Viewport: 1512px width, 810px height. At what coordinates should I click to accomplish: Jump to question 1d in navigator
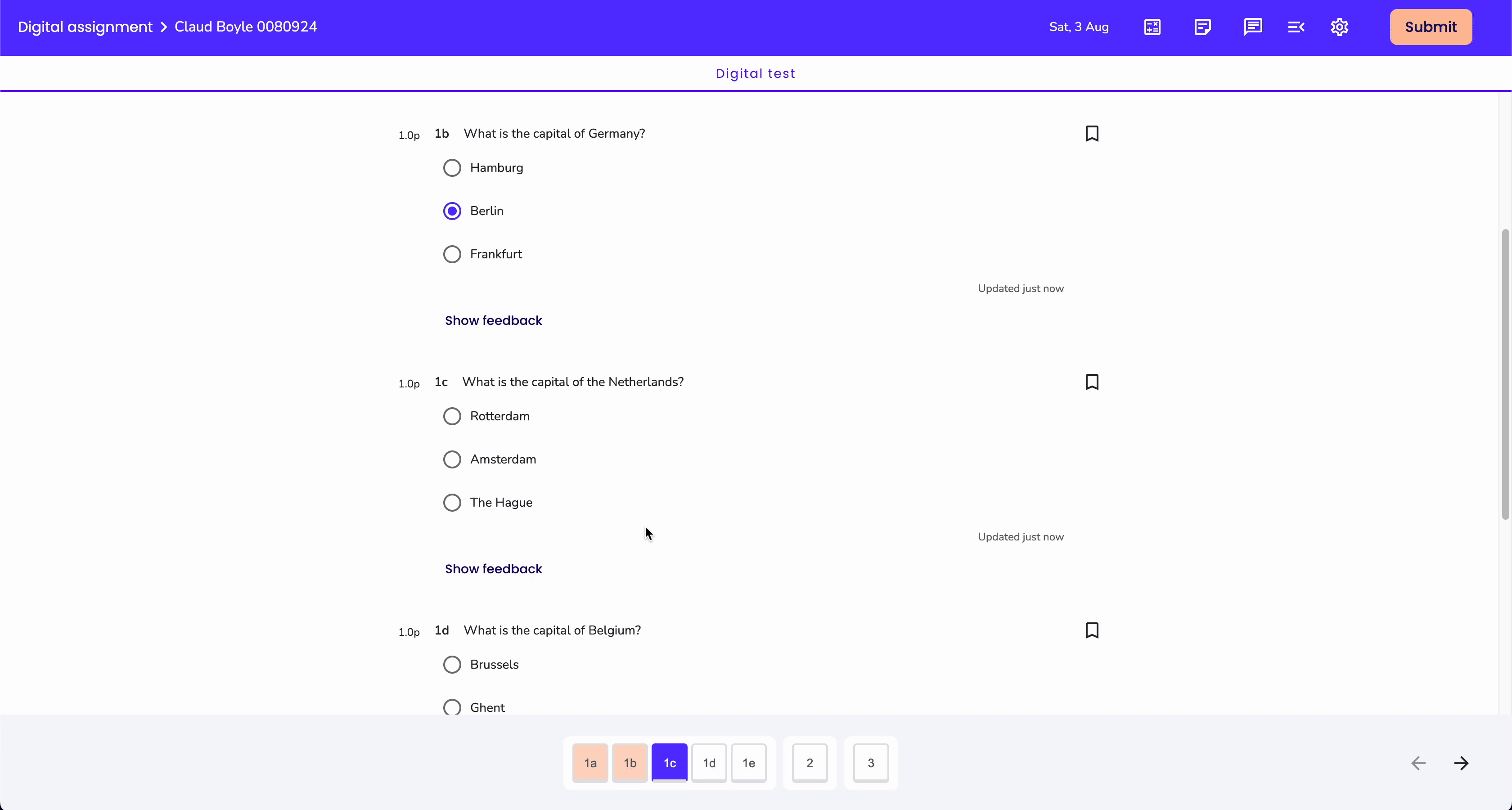coord(709,763)
